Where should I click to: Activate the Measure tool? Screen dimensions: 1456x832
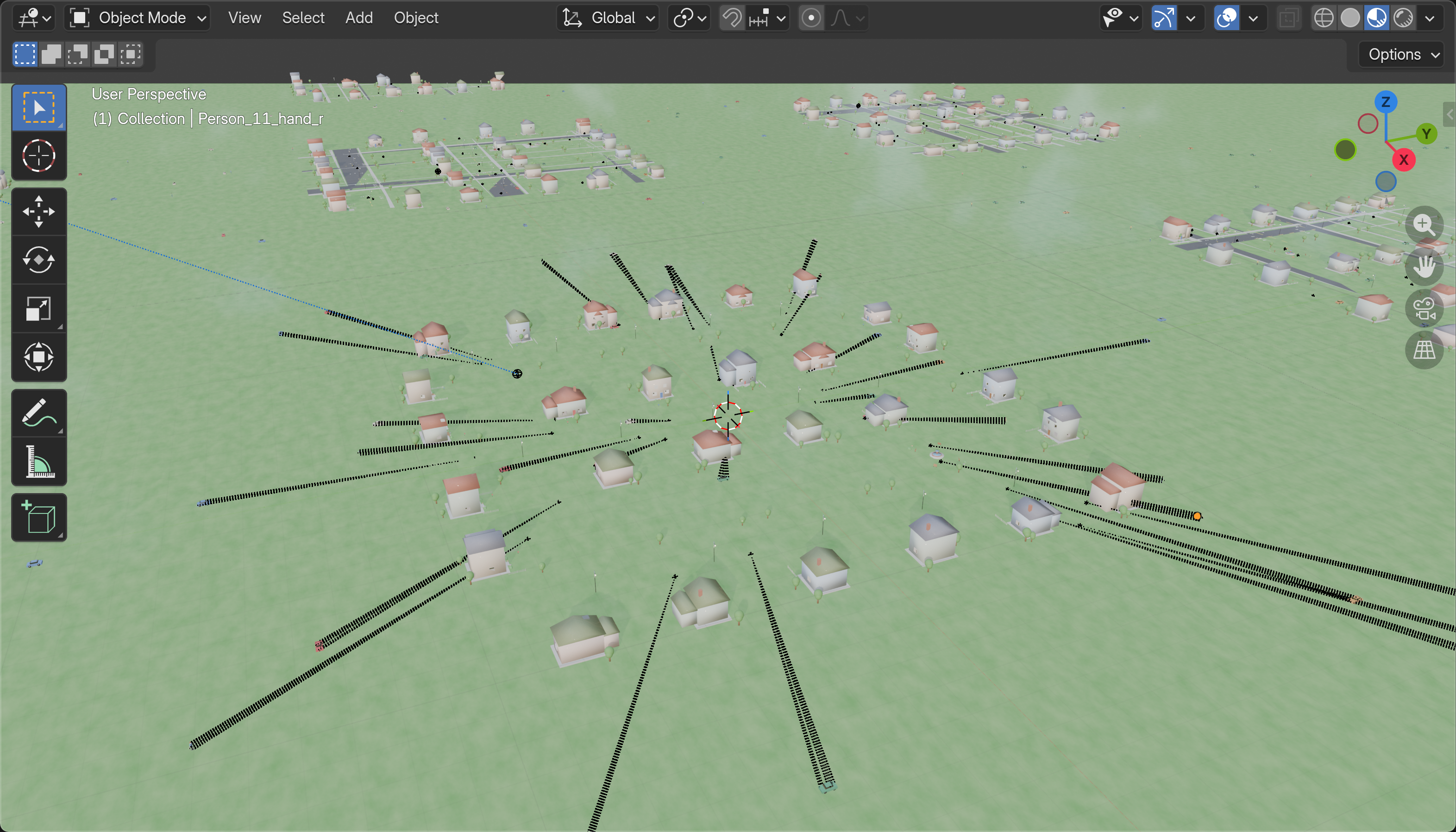[x=38, y=462]
